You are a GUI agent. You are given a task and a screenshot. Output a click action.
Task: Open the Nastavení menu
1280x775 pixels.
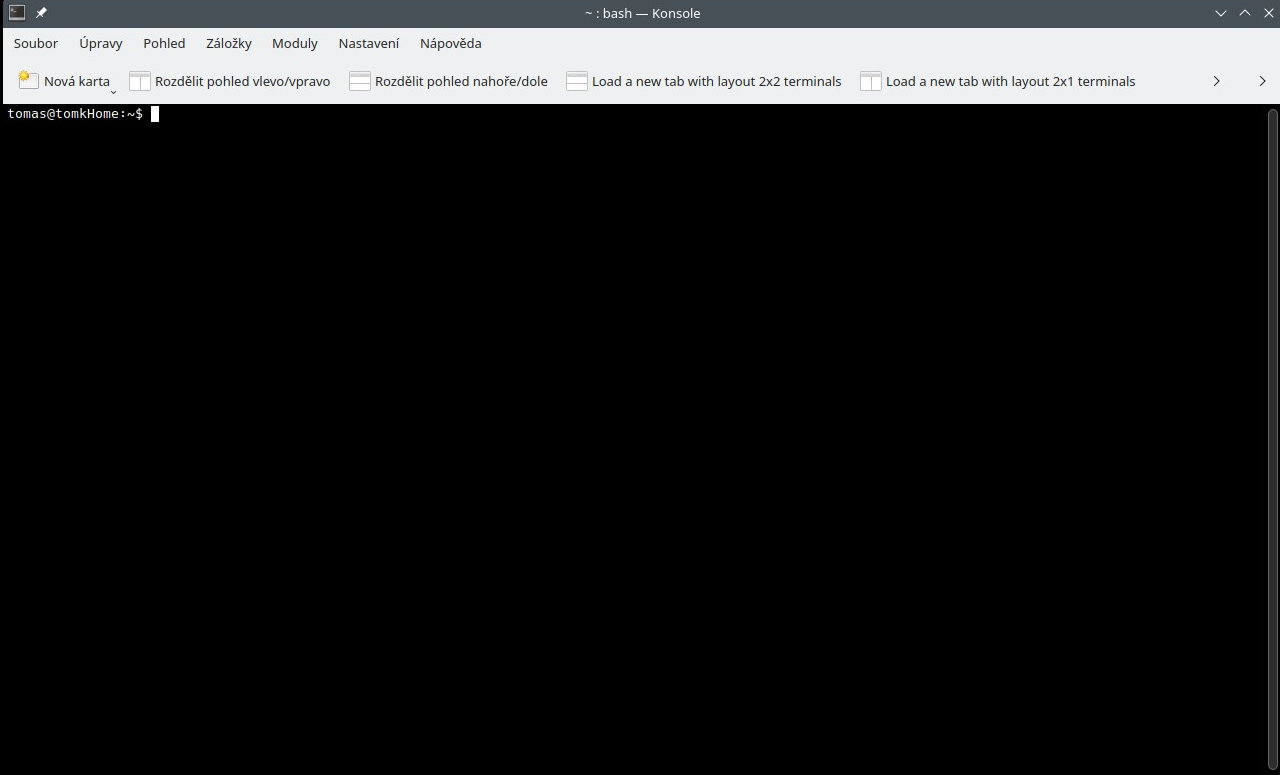(369, 43)
